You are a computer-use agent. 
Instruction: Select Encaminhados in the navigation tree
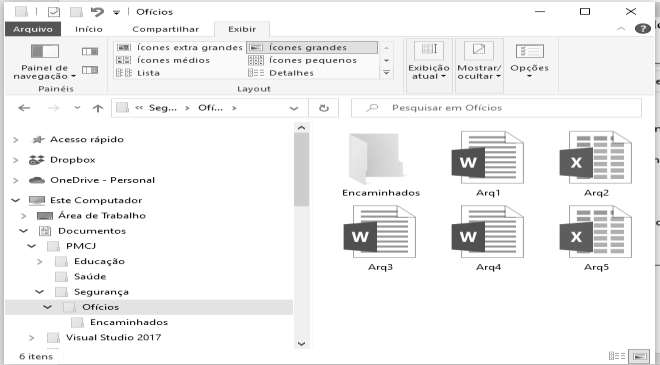point(129,322)
